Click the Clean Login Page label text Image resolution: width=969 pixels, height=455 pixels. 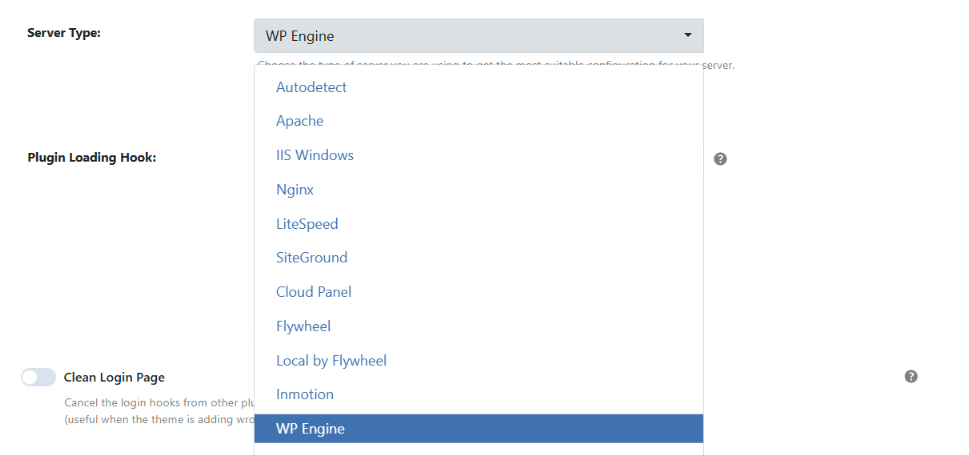coord(114,377)
